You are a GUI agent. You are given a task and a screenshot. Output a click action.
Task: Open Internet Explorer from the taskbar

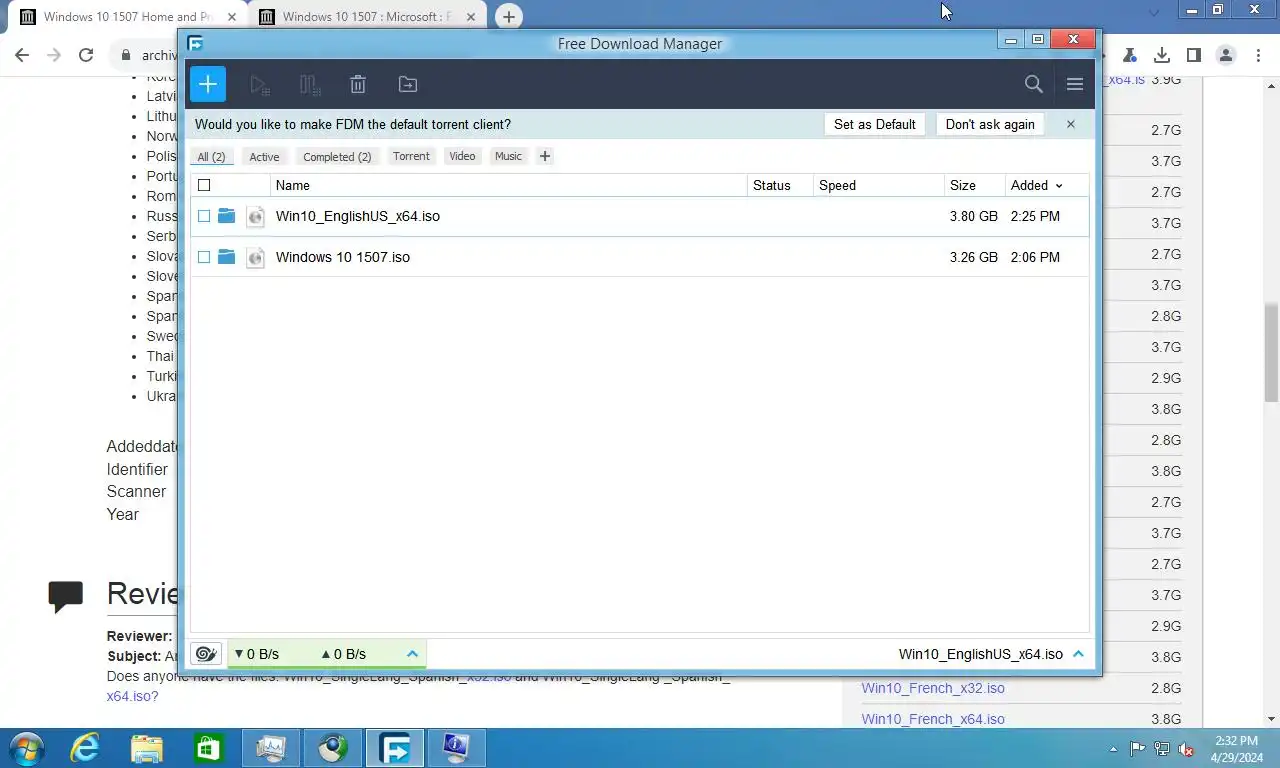[x=85, y=748]
